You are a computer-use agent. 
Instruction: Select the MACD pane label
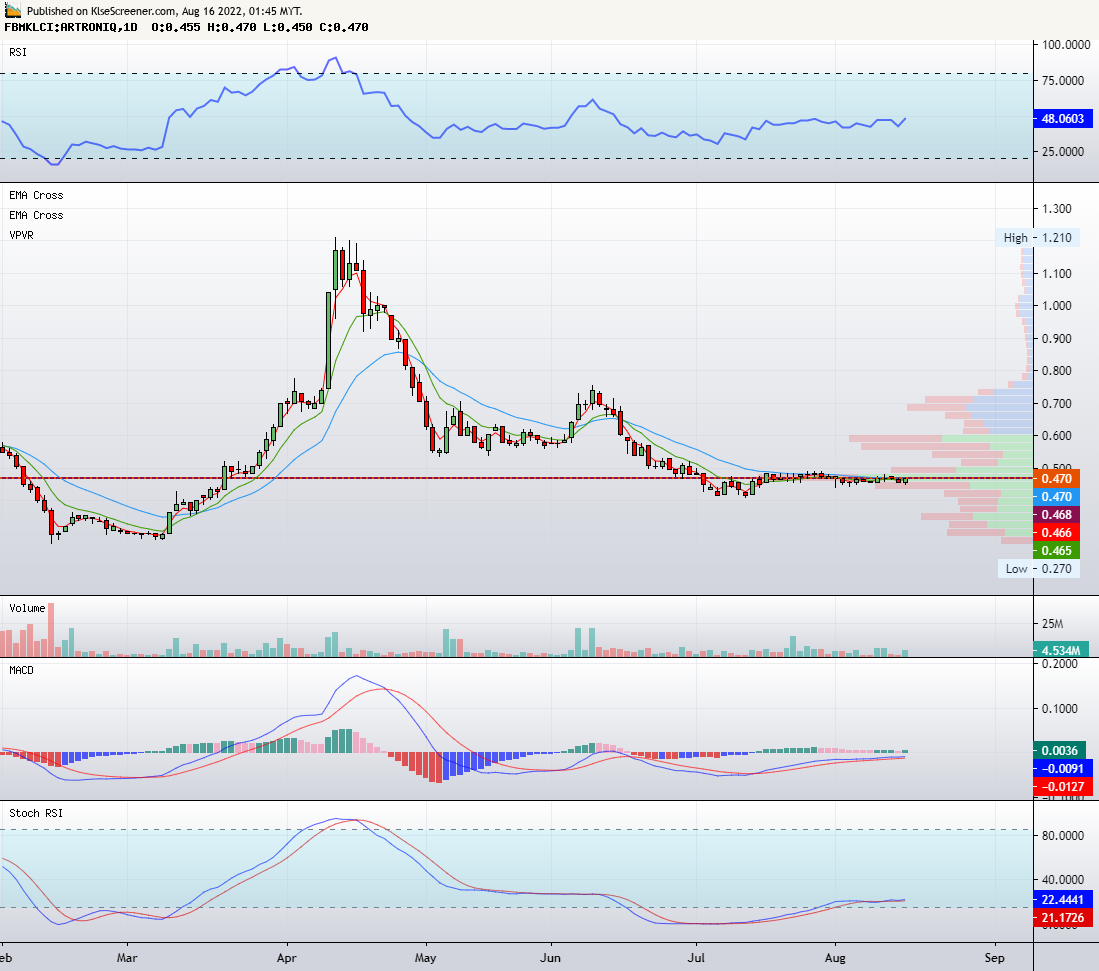click(x=19, y=671)
